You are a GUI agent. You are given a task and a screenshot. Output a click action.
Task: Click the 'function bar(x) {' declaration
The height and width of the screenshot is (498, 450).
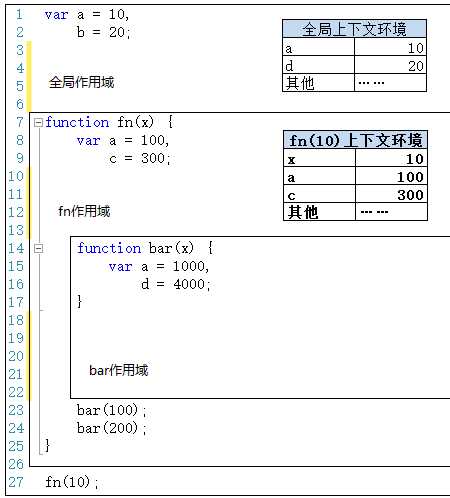click(x=145, y=248)
